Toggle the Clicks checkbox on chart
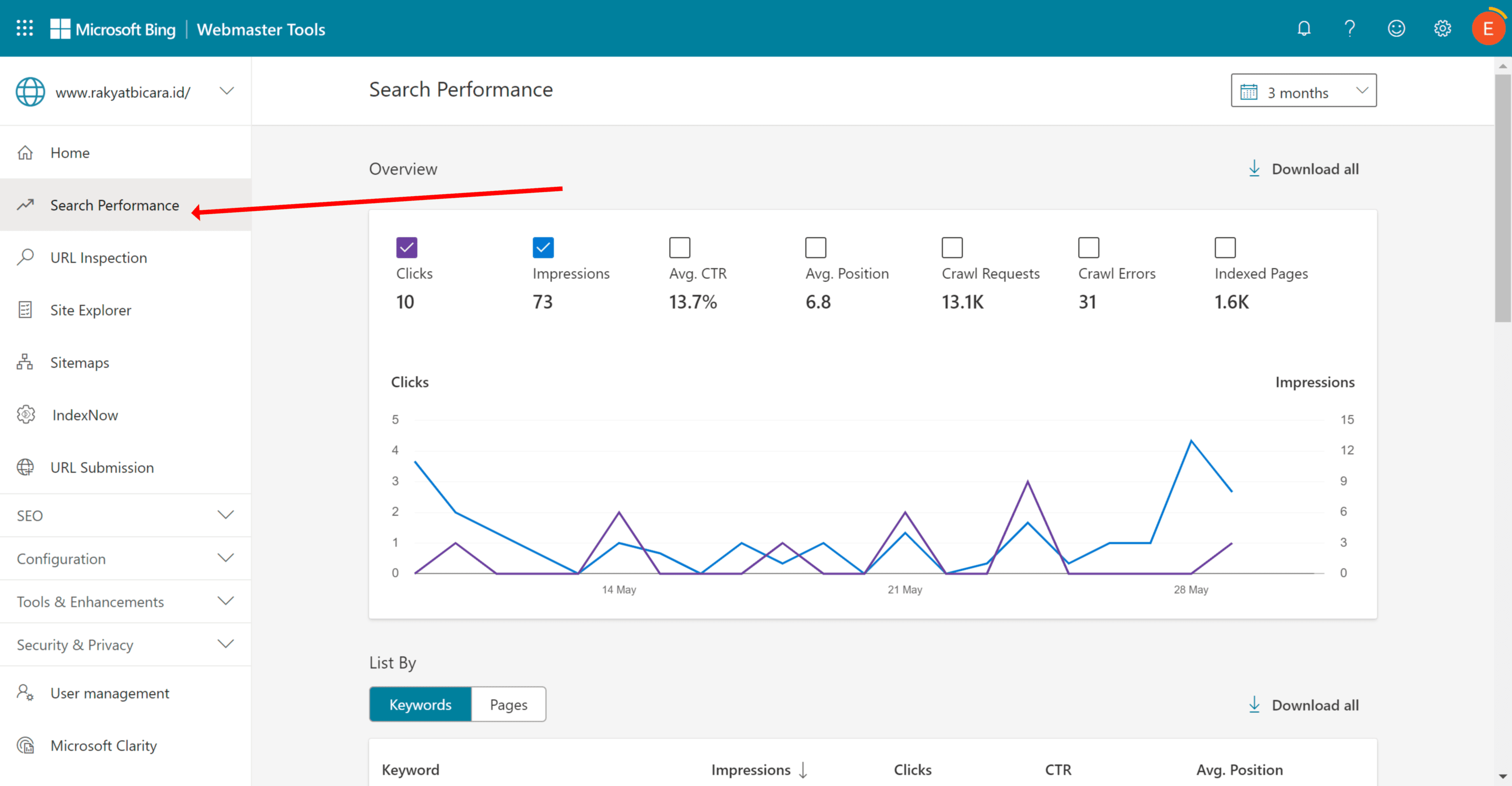Image resolution: width=1512 pixels, height=786 pixels. (407, 247)
